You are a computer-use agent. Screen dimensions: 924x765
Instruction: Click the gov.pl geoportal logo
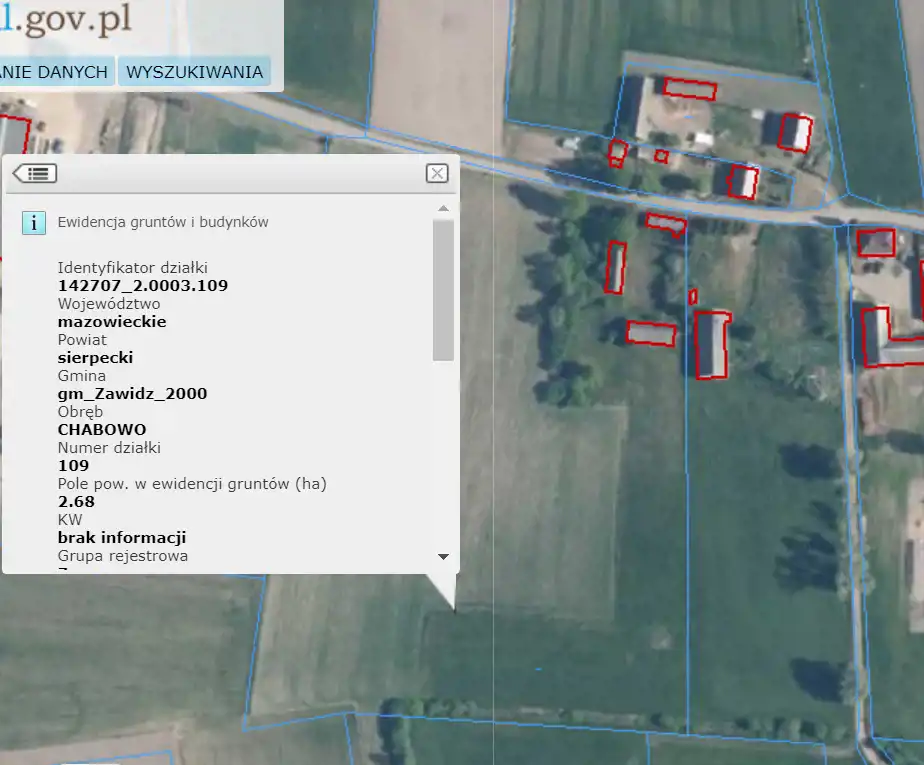click(x=70, y=22)
